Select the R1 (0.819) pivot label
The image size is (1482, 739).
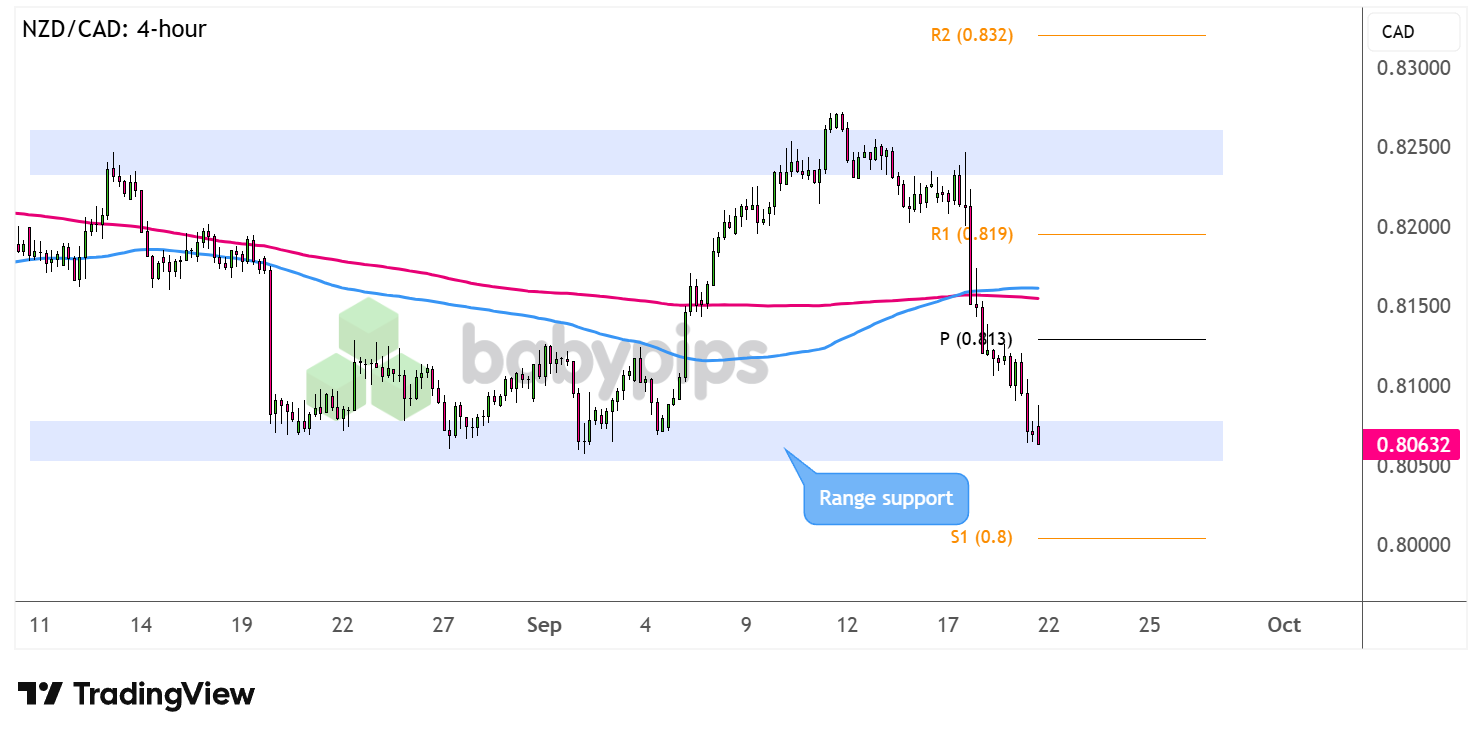(x=971, y=235)
